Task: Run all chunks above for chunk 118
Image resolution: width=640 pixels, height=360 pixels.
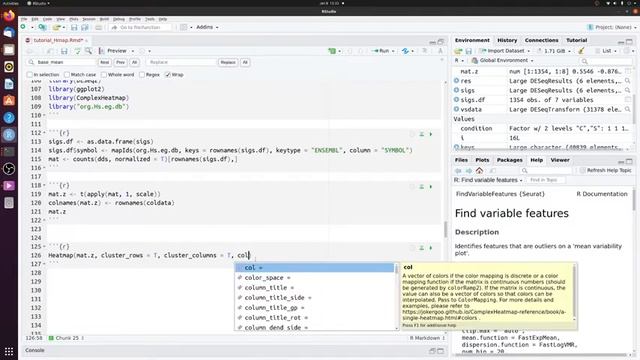Action: (422, 187)
